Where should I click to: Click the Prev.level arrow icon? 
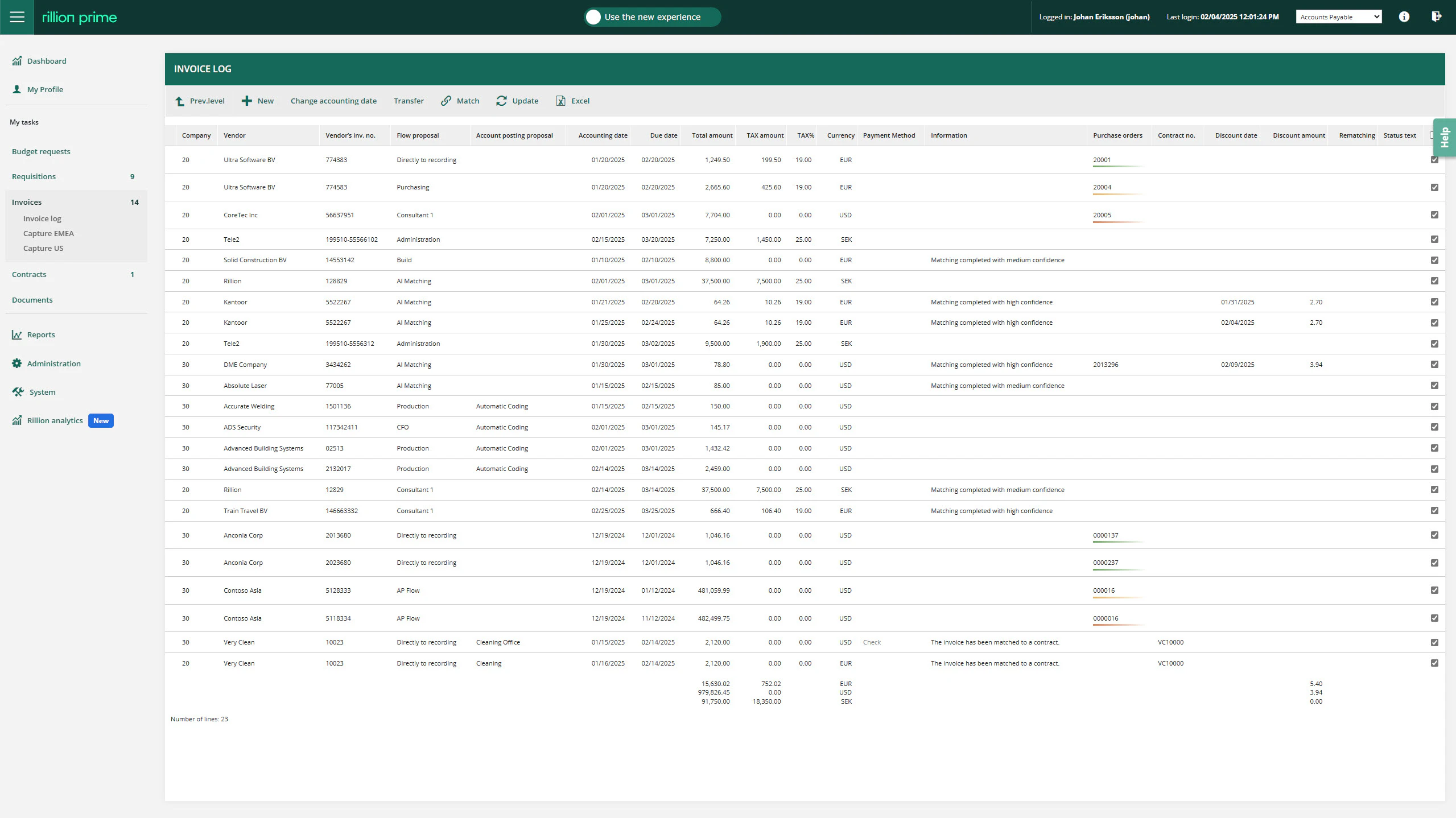point(179,101)
